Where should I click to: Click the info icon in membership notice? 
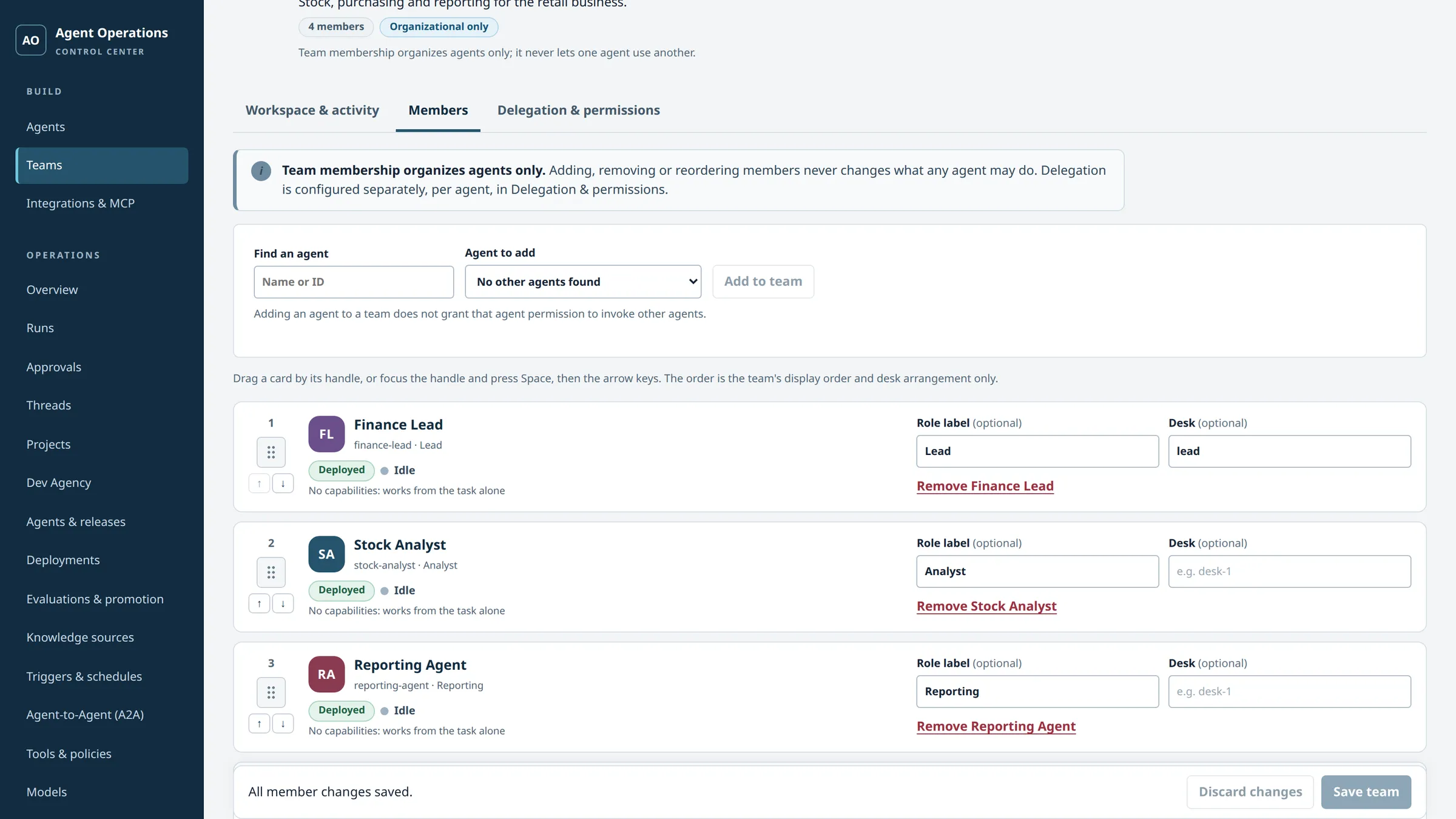click(x=261, y=170)
